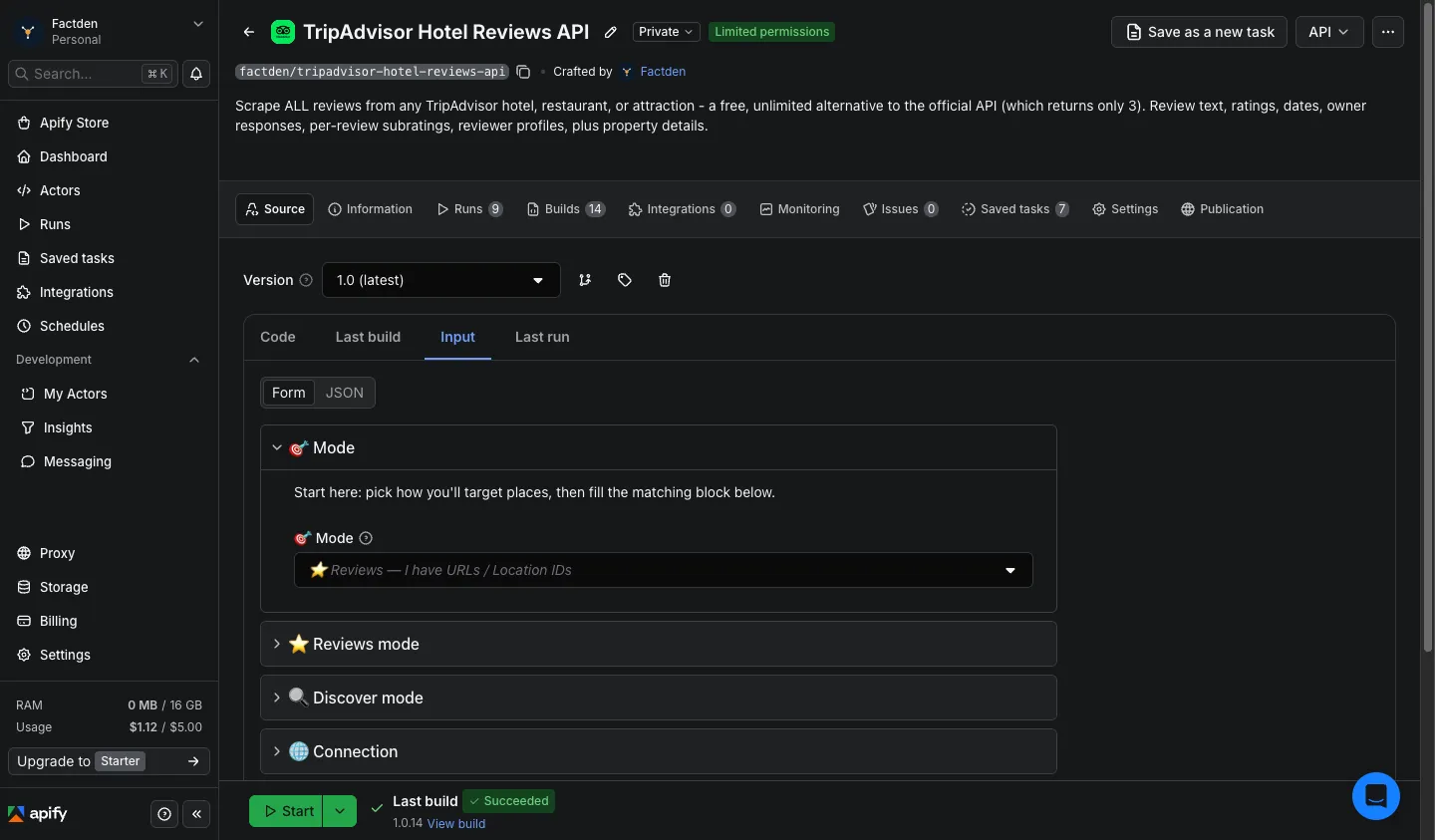
Task: Show Mode field help icon
Action: 366,538
